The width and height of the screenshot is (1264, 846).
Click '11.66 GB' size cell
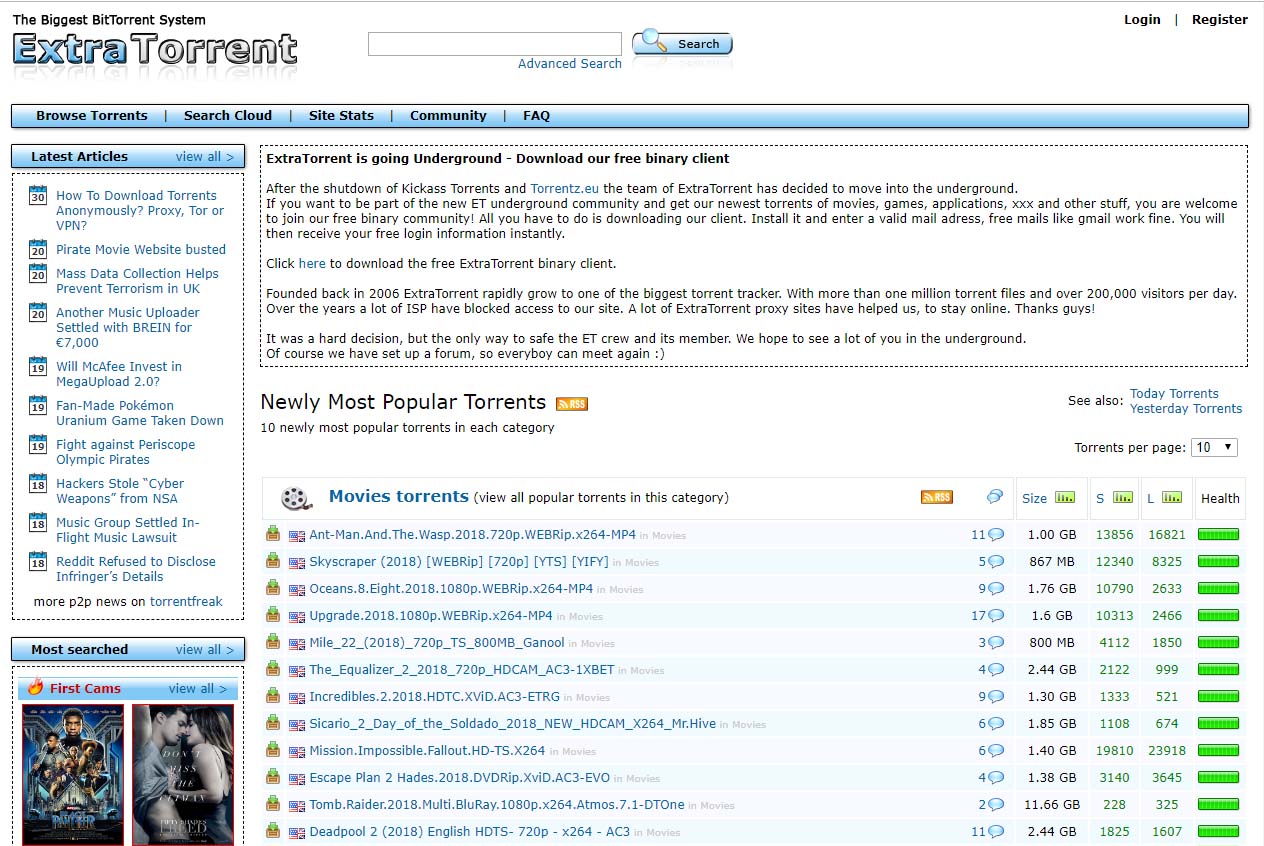coord(1052,804)
